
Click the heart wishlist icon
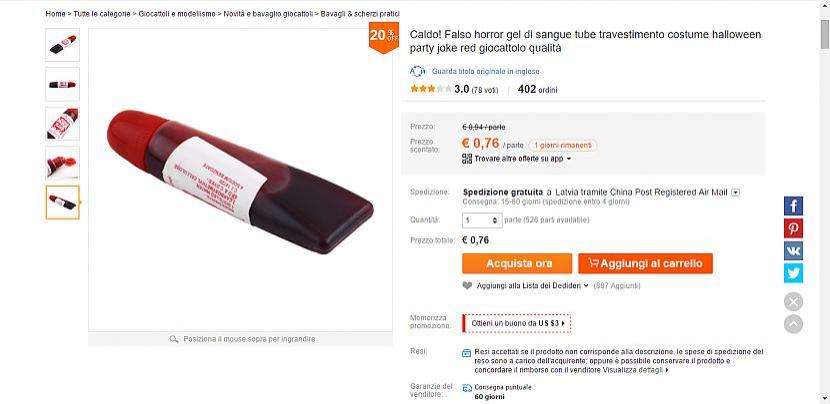point(467,285)
